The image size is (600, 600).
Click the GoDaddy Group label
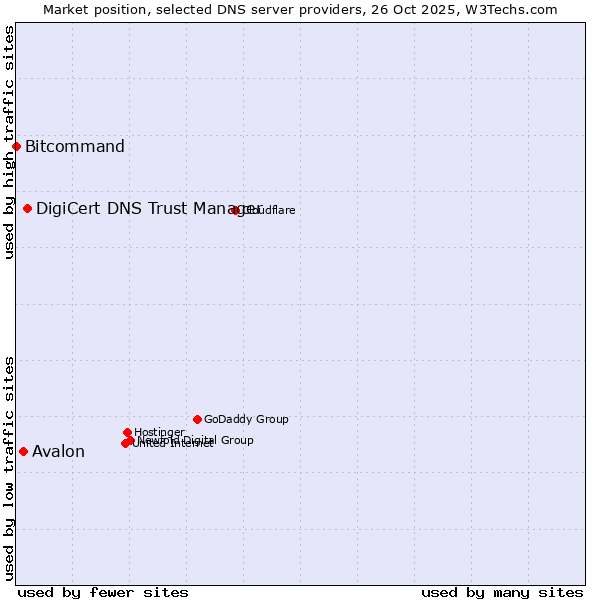[x=246, y=420]
